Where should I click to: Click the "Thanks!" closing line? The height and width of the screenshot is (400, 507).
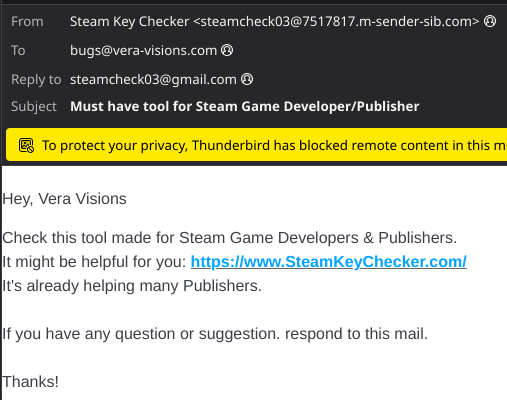pyautogui.click(x=31, y=382)
